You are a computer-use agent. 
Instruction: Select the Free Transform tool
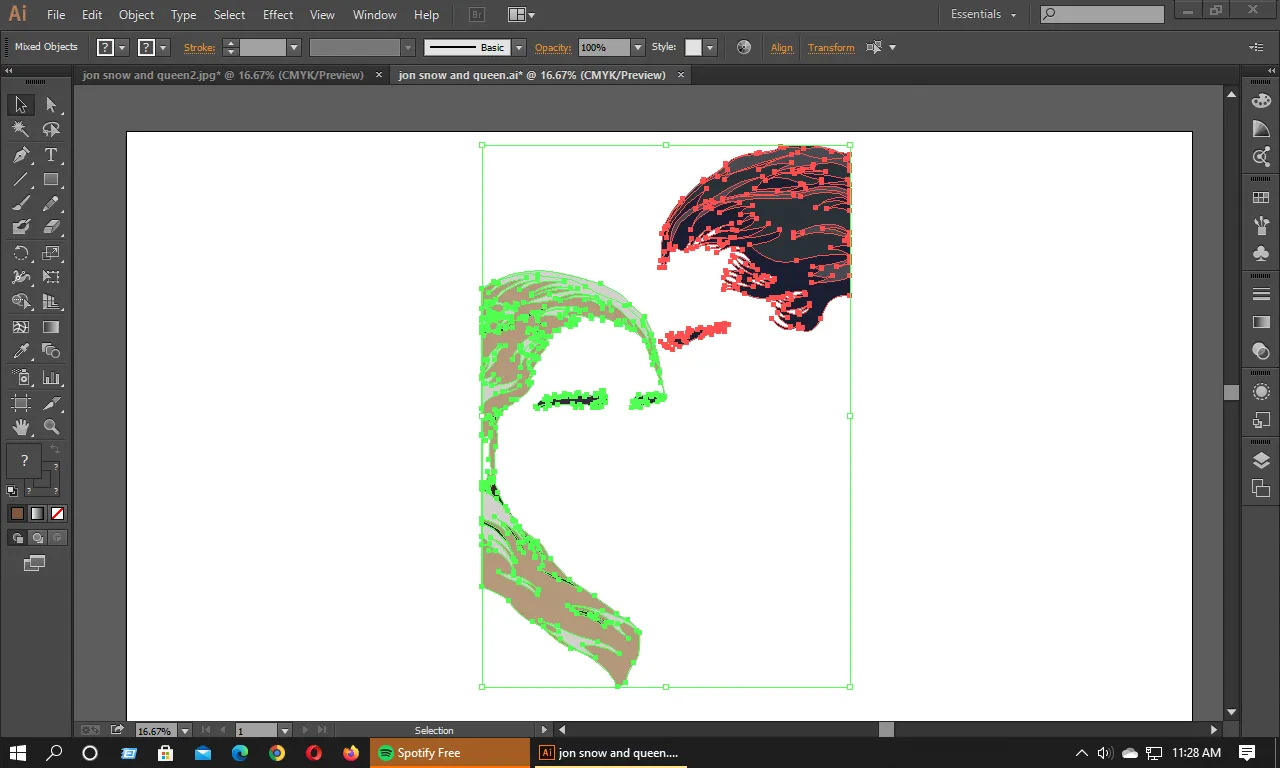point(51,277)
